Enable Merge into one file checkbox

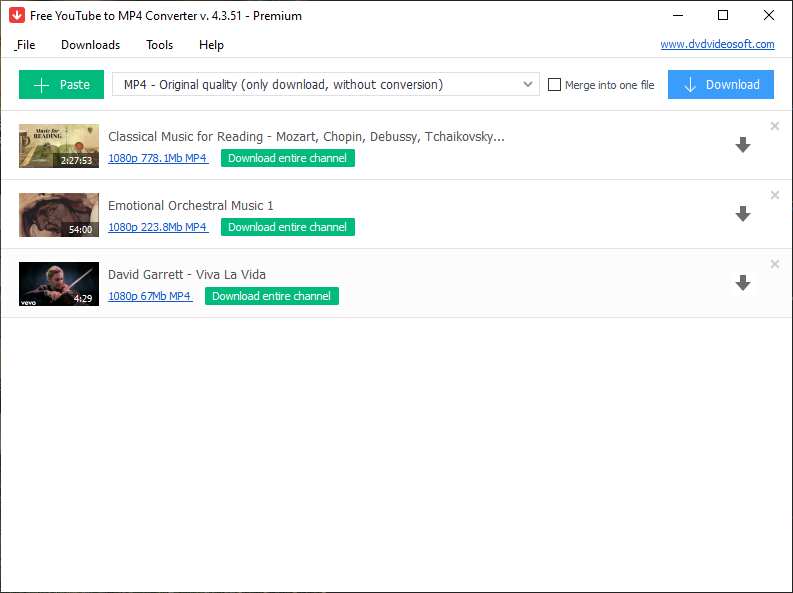click(554, 84)
